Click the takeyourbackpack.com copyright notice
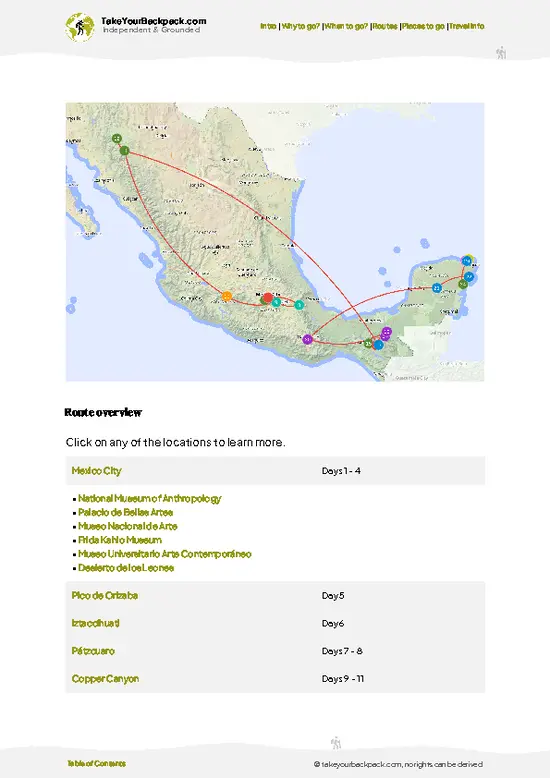Viewport: 550px width, 778px height. 398,764
